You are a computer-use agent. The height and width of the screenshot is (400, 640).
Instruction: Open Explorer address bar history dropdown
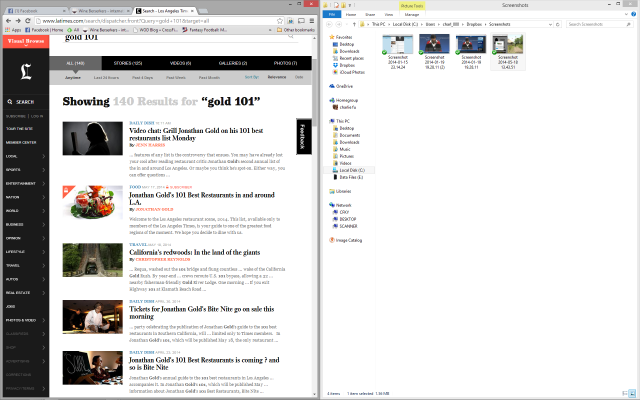[x=550, y=24]
